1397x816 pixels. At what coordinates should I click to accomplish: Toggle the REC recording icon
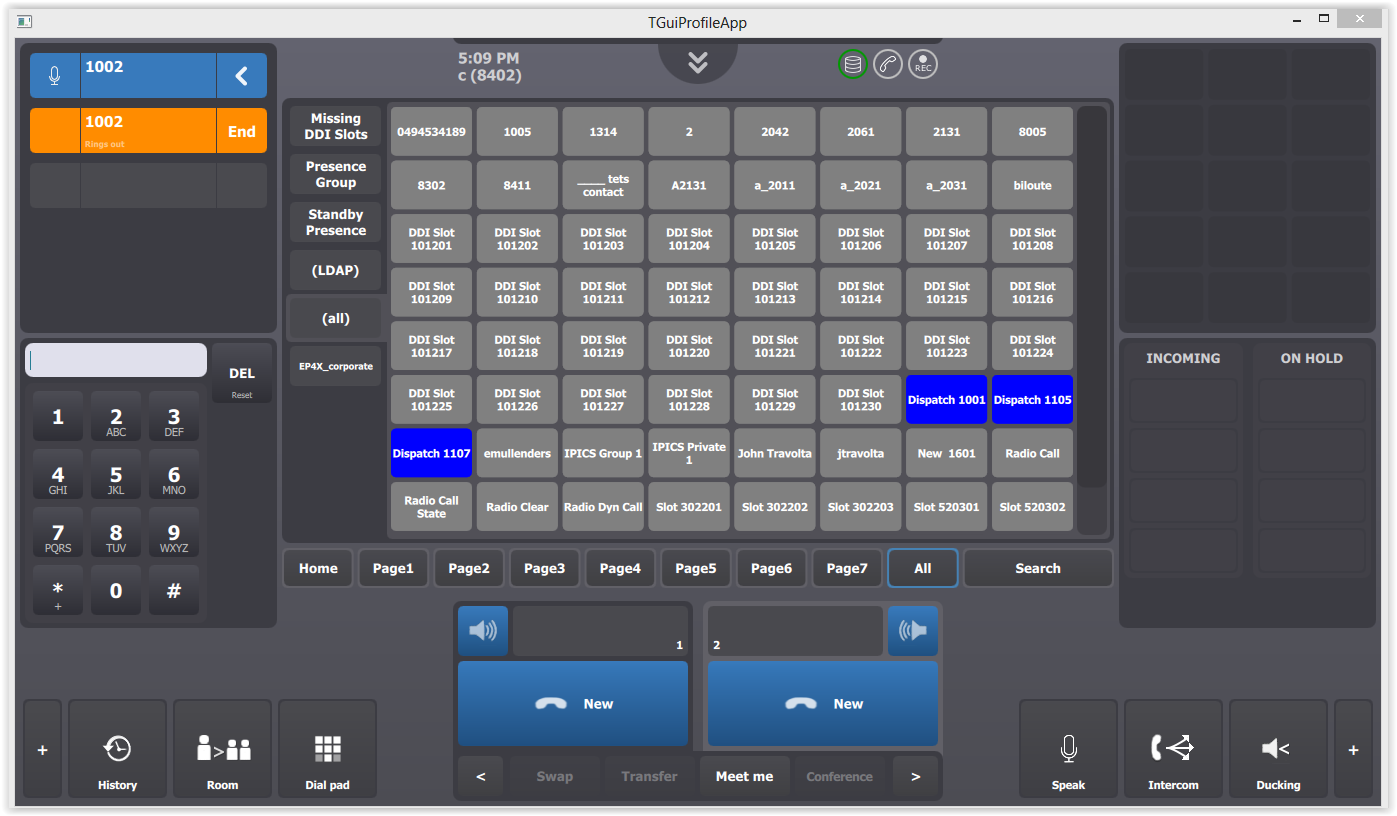[923, 65]
